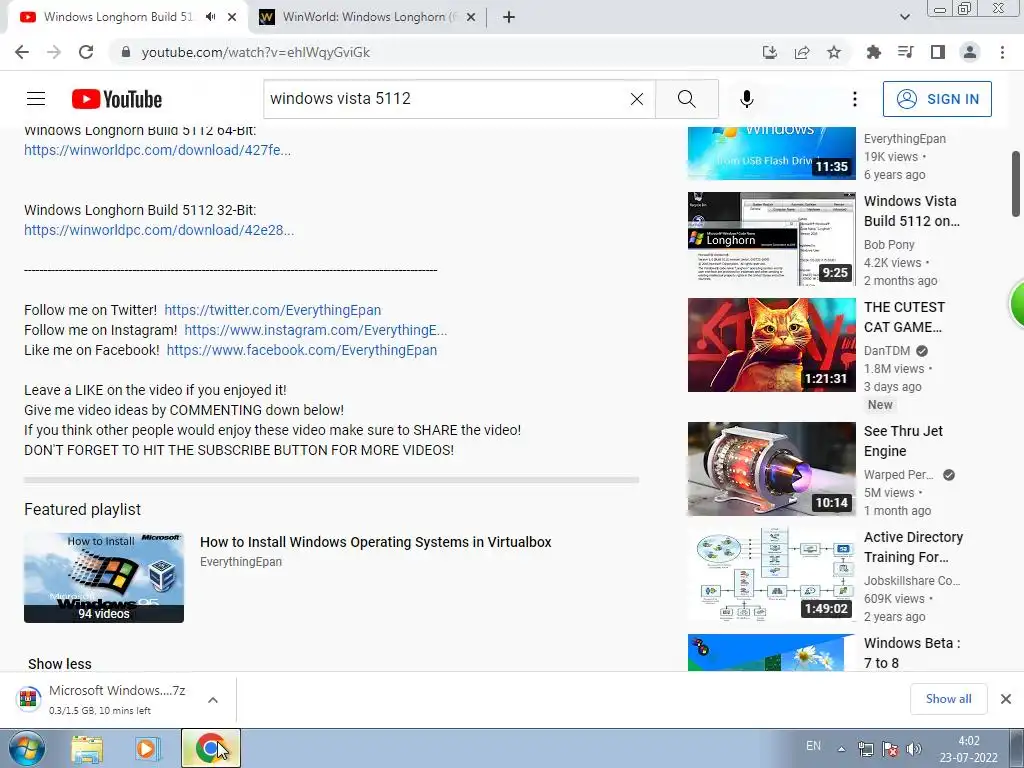The image size is (1024, 768).
Task: Open Active Directory Training video thumbnail
Action: click(771, 575)
